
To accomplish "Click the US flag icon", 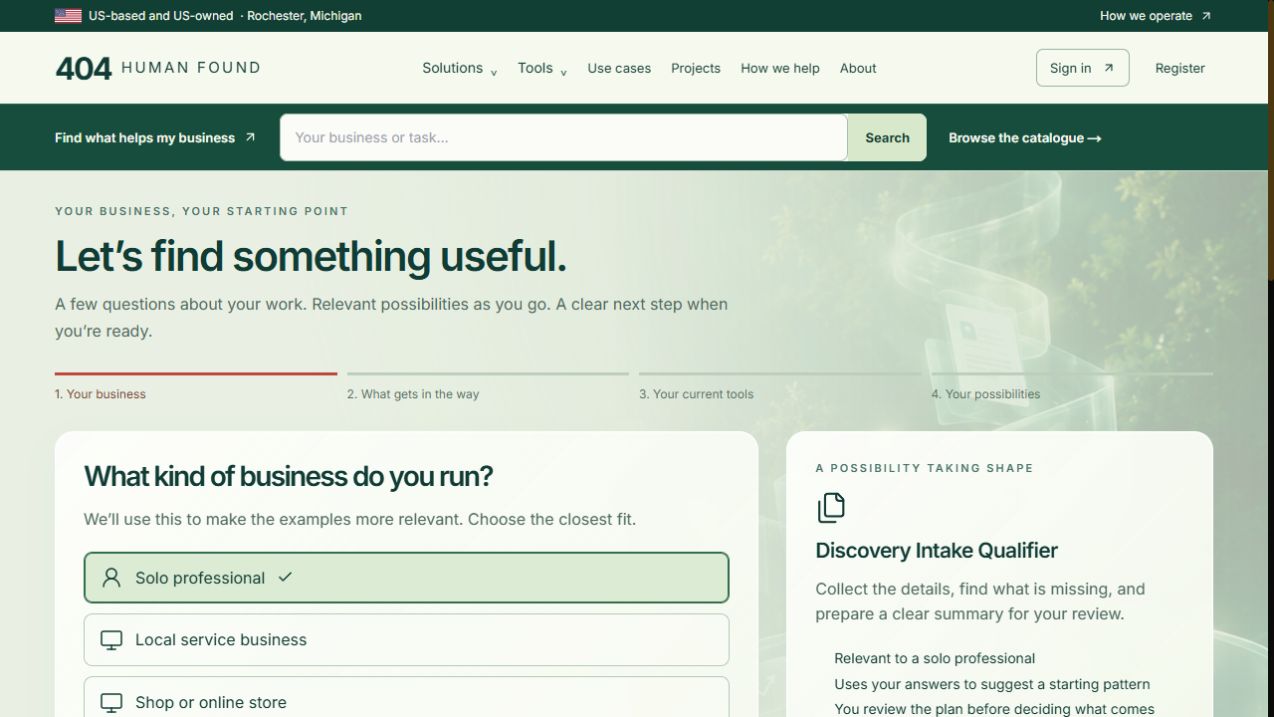I will point(68,16).
